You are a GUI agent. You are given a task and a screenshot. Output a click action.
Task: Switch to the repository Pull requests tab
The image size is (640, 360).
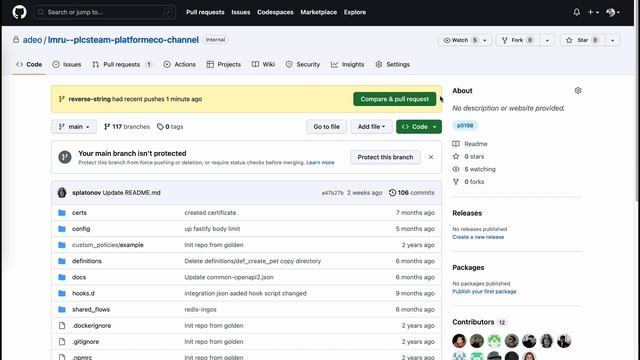click(122, 64)
